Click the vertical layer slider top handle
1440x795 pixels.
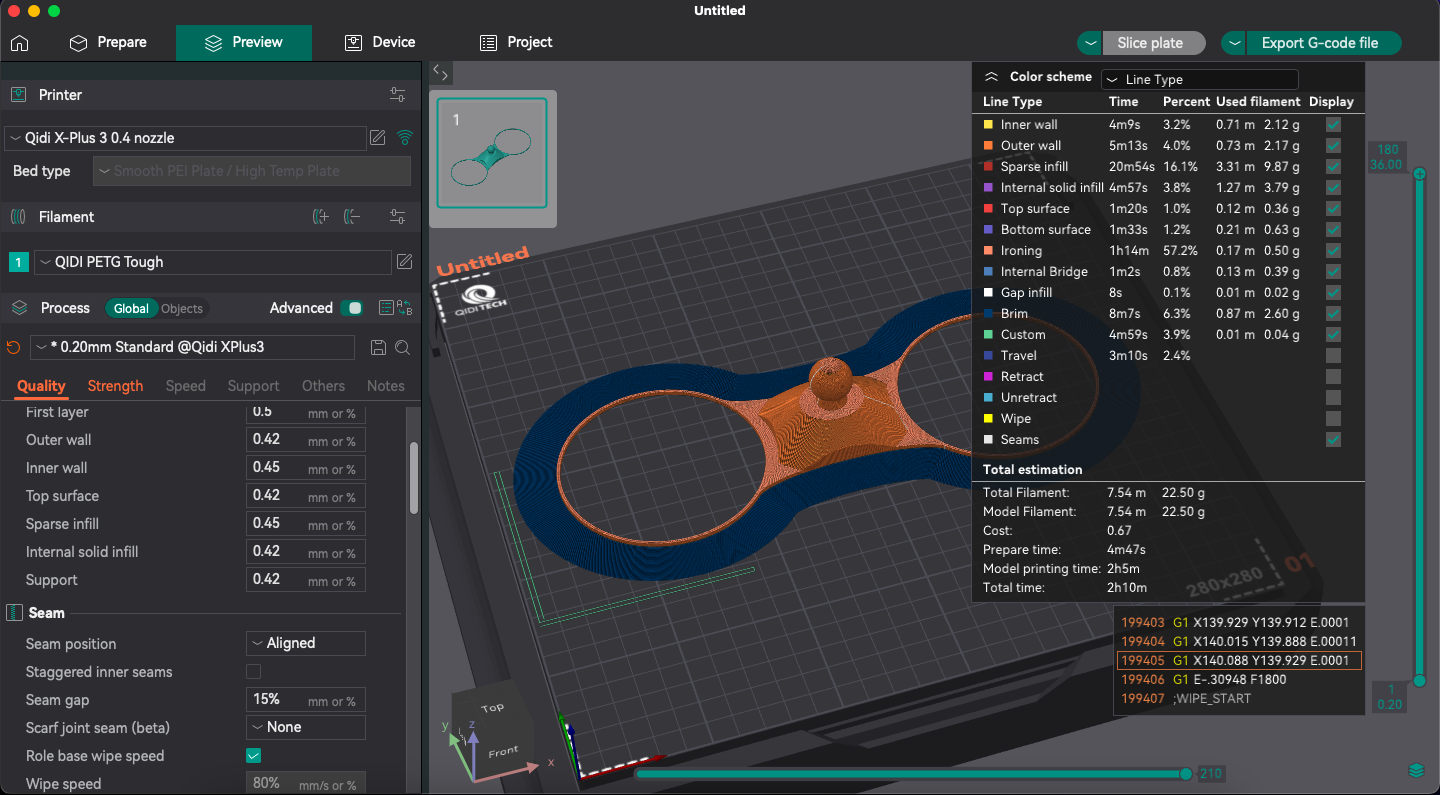coord(1419,174)
